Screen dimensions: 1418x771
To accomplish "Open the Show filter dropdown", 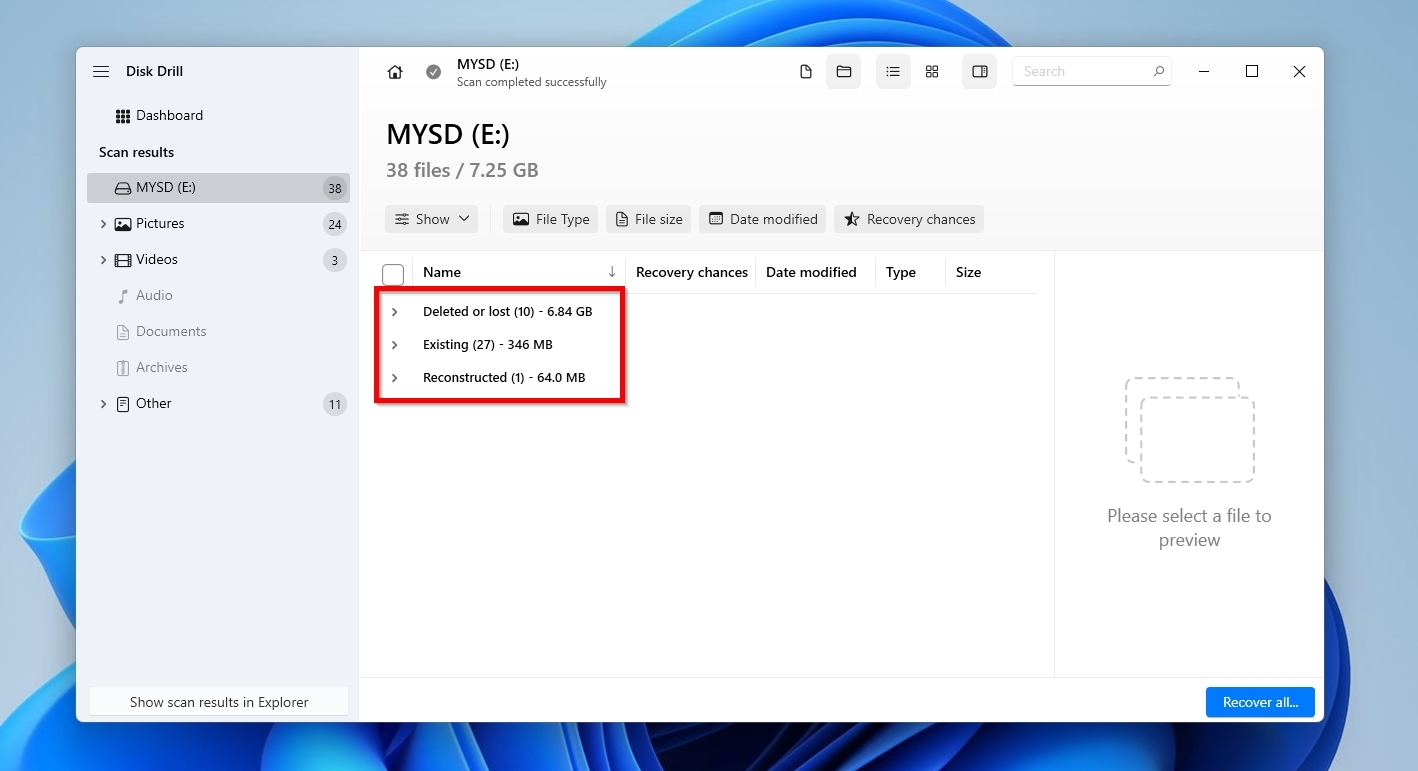I will [431, 219].
